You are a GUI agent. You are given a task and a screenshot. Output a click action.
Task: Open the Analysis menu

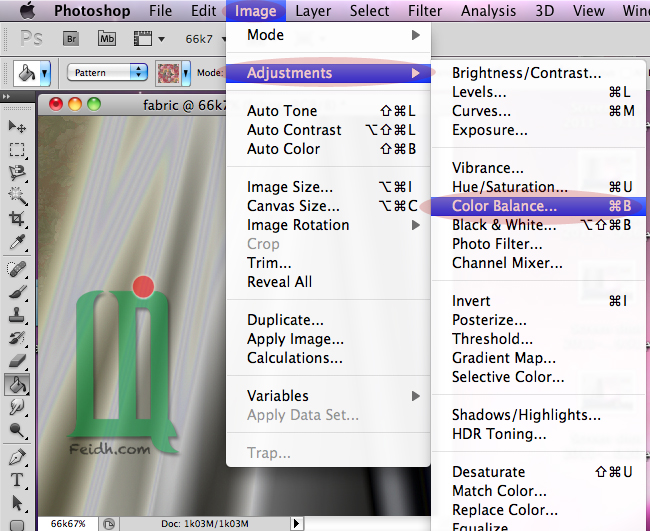click(488, 10)
